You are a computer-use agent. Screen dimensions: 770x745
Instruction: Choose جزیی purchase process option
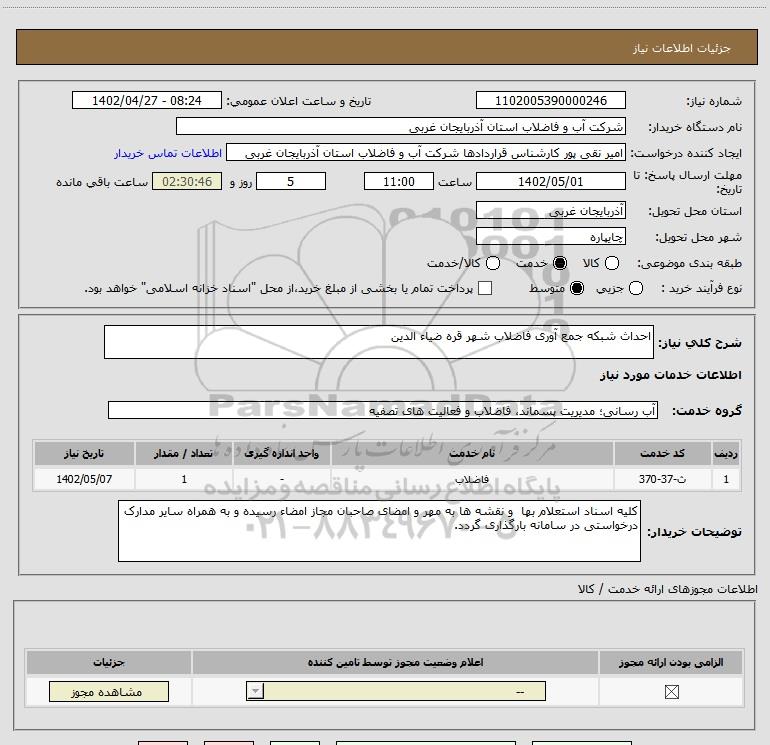pos(635,288)
